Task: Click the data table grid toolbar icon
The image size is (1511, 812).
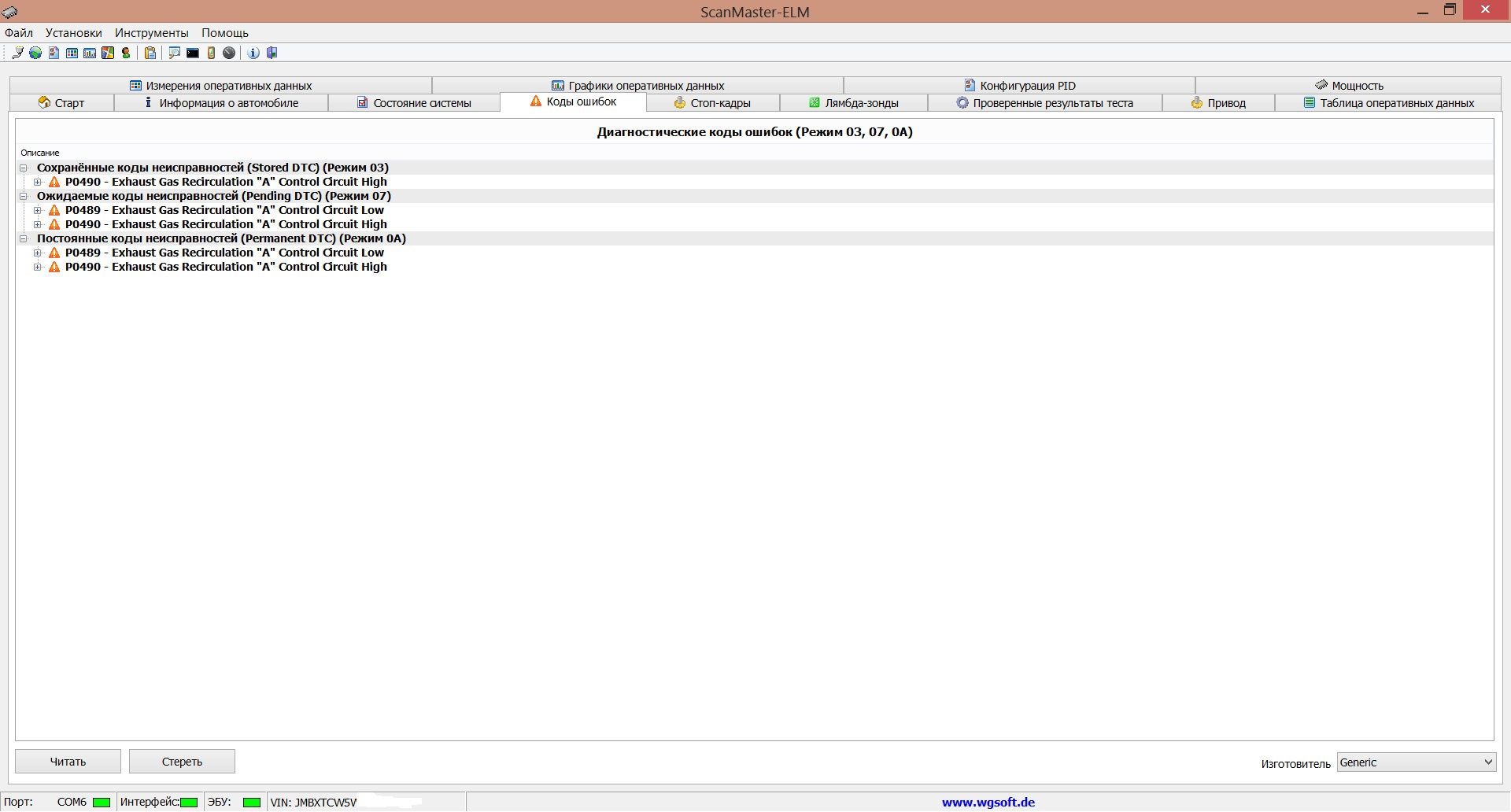Action: (x=72, y=53)
